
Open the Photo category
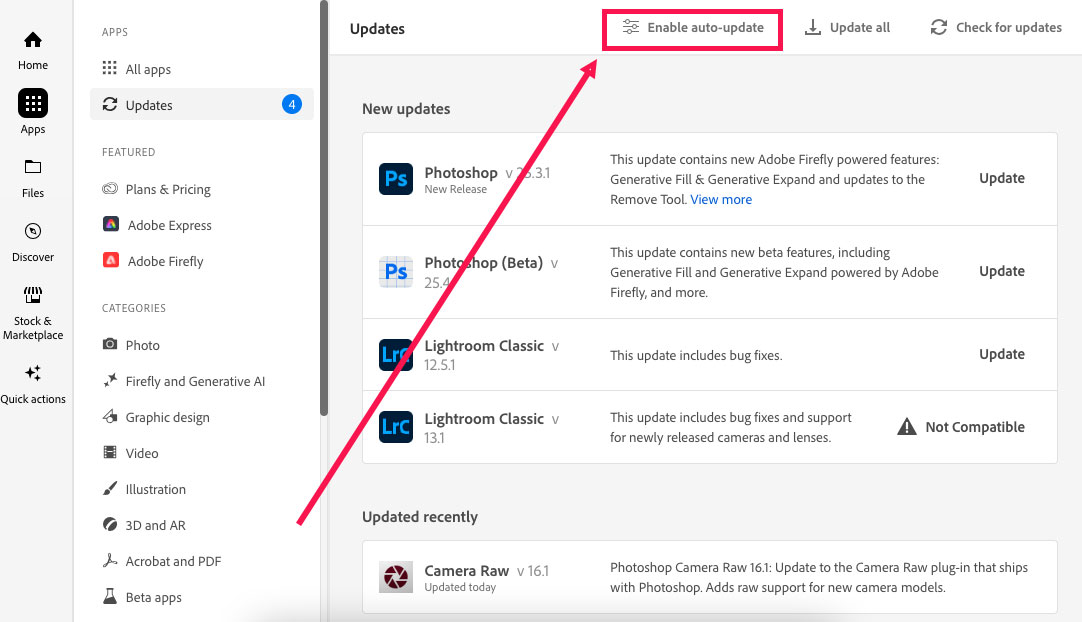point(142,345)
